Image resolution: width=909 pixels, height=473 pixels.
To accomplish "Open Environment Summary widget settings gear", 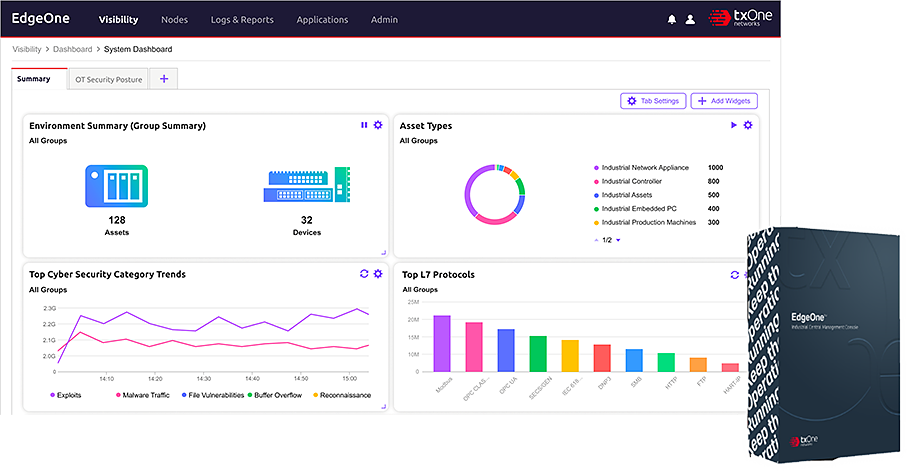I will pyautogui.click(x=378, y=125).
